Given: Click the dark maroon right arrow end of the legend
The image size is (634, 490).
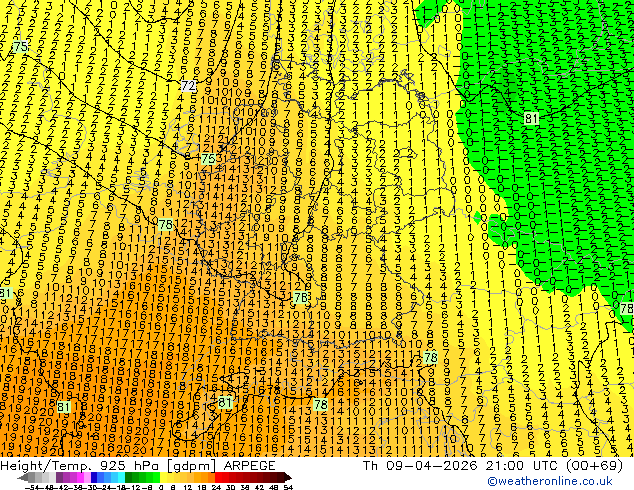Looking at the screenshot, I should [288, 477].
